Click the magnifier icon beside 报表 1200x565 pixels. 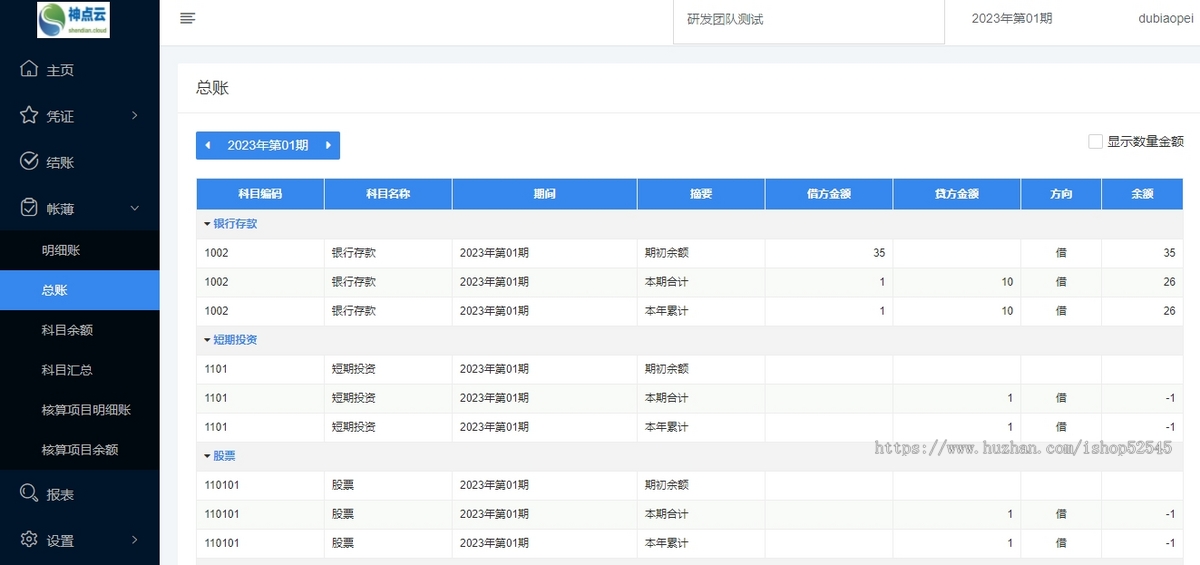[29, 493]
